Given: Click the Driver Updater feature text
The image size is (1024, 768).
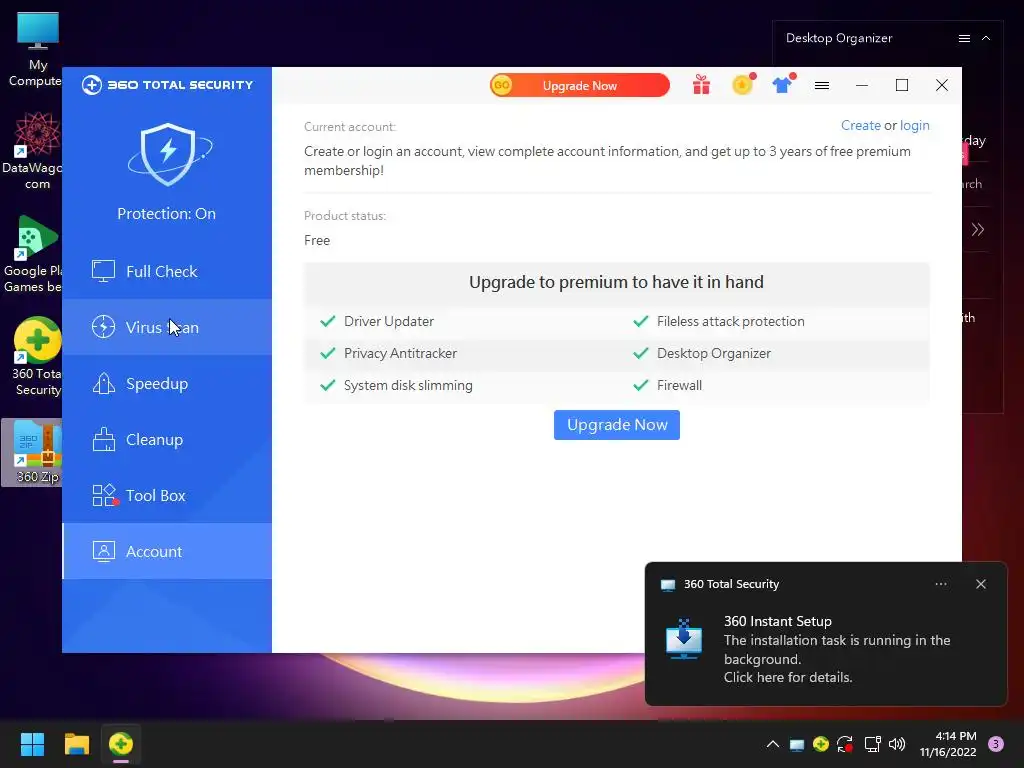Looking at the screenshot, I should (x=389, y=321).
